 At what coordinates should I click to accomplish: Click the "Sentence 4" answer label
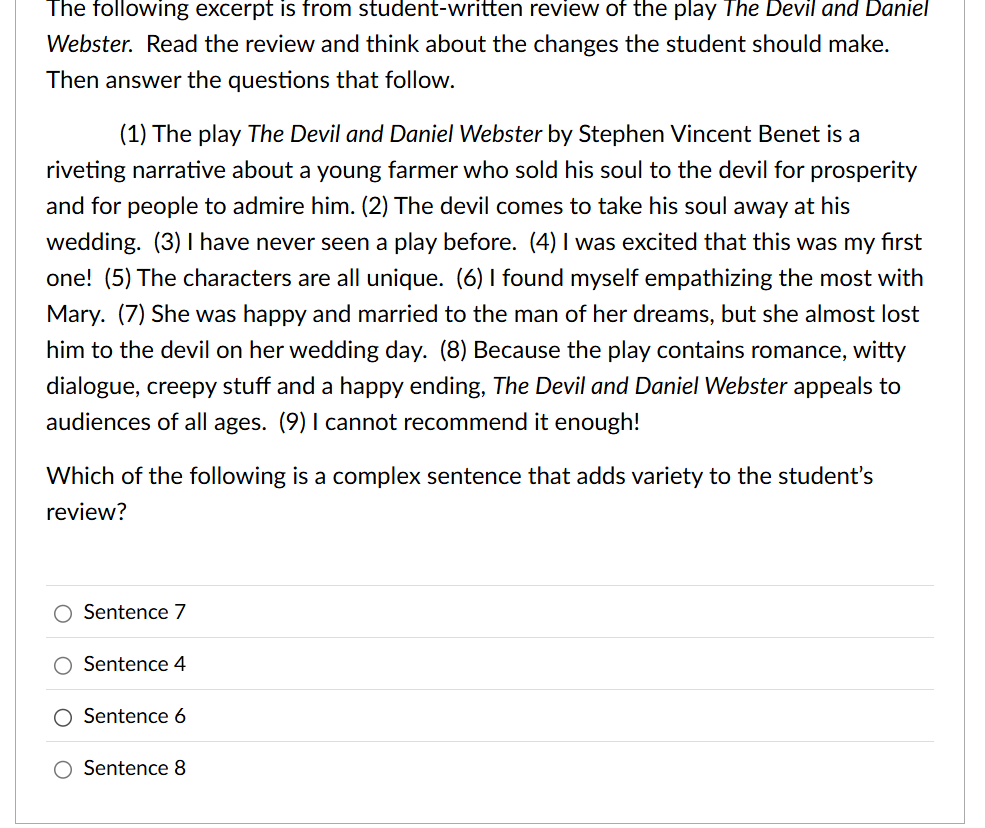point(135,664)
